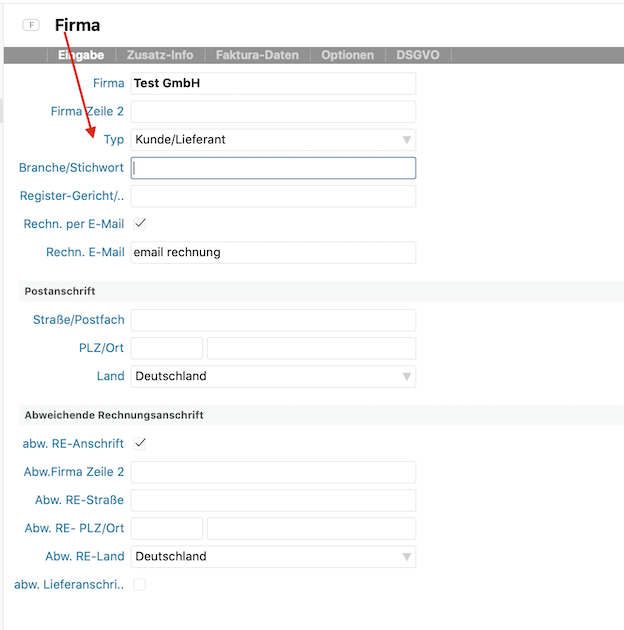This screenshot has height=630, width=624.
Task: Uncheck the abw. RE-Anschrift checkbox
Action: [x=140, y=443]
